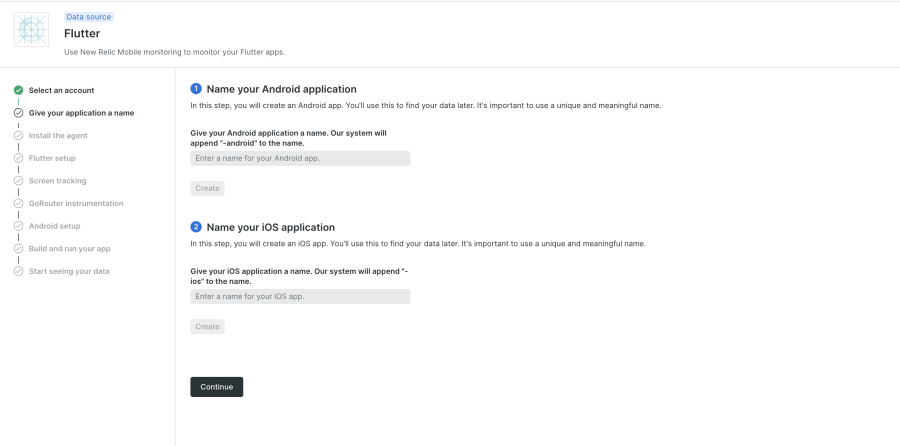
Task: Click the step icon beside Android setup
Action: (18, 226)
